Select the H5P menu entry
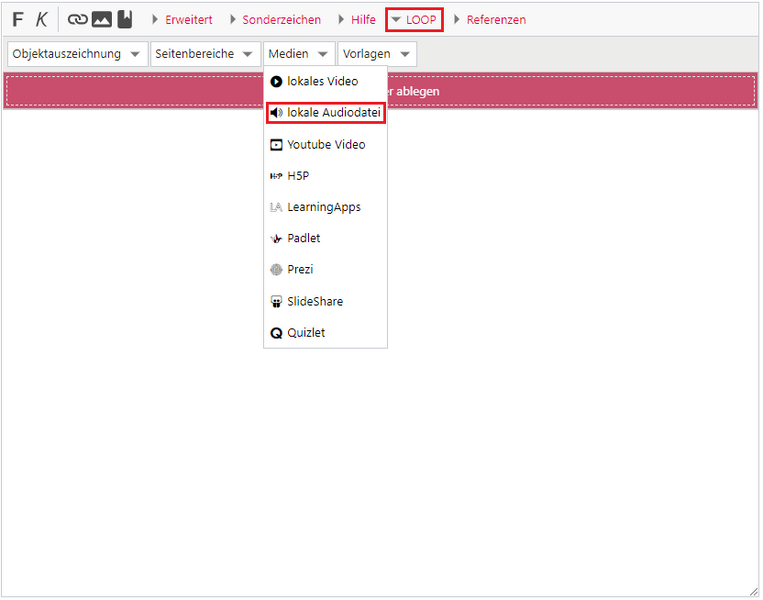 coord(325,176)
